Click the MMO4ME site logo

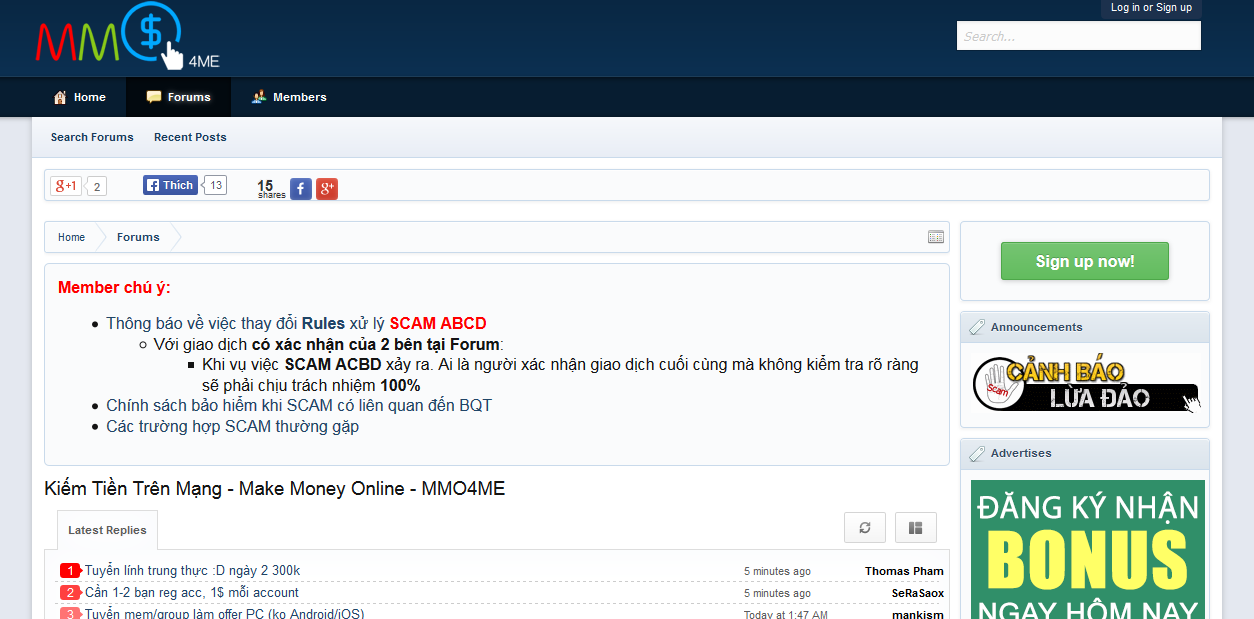click(x=127, y=36)
